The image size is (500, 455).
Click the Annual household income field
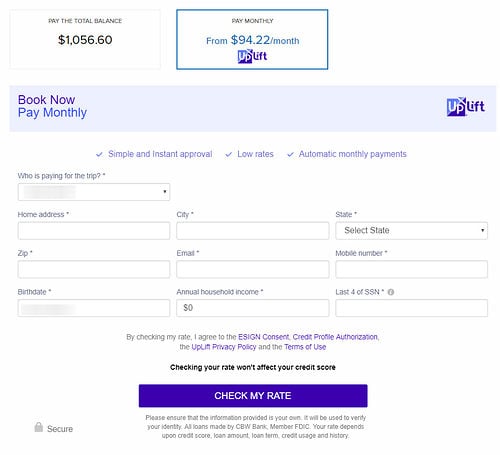click(x=253, y=308)
